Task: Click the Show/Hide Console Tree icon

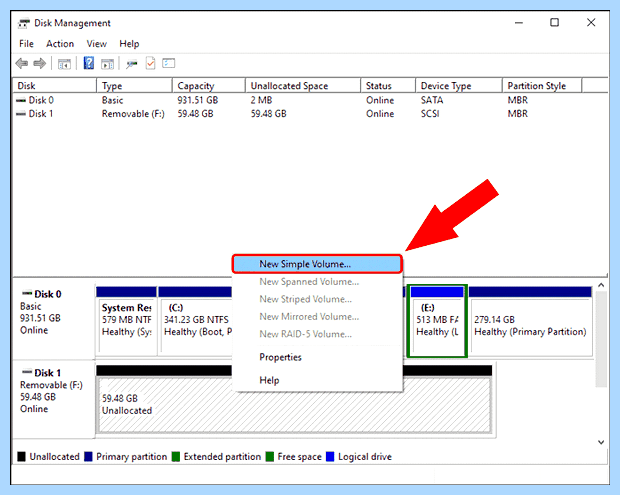Action: click(x=64, y=64)
